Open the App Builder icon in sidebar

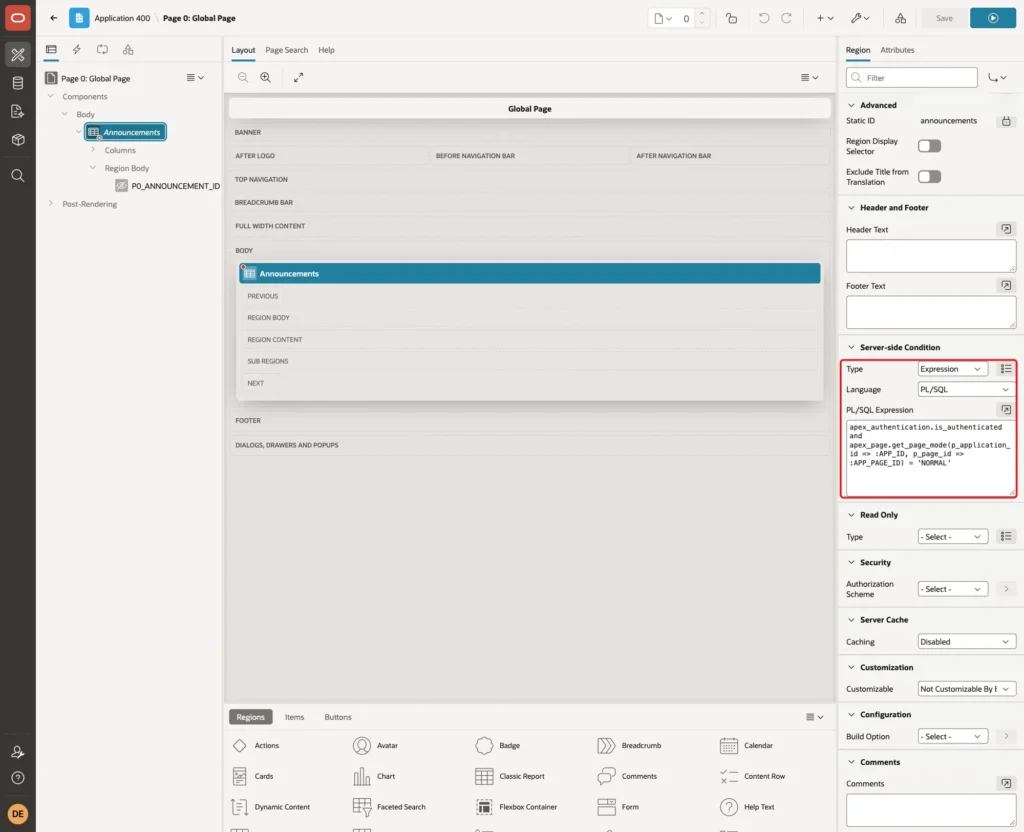tap(18, 55)
